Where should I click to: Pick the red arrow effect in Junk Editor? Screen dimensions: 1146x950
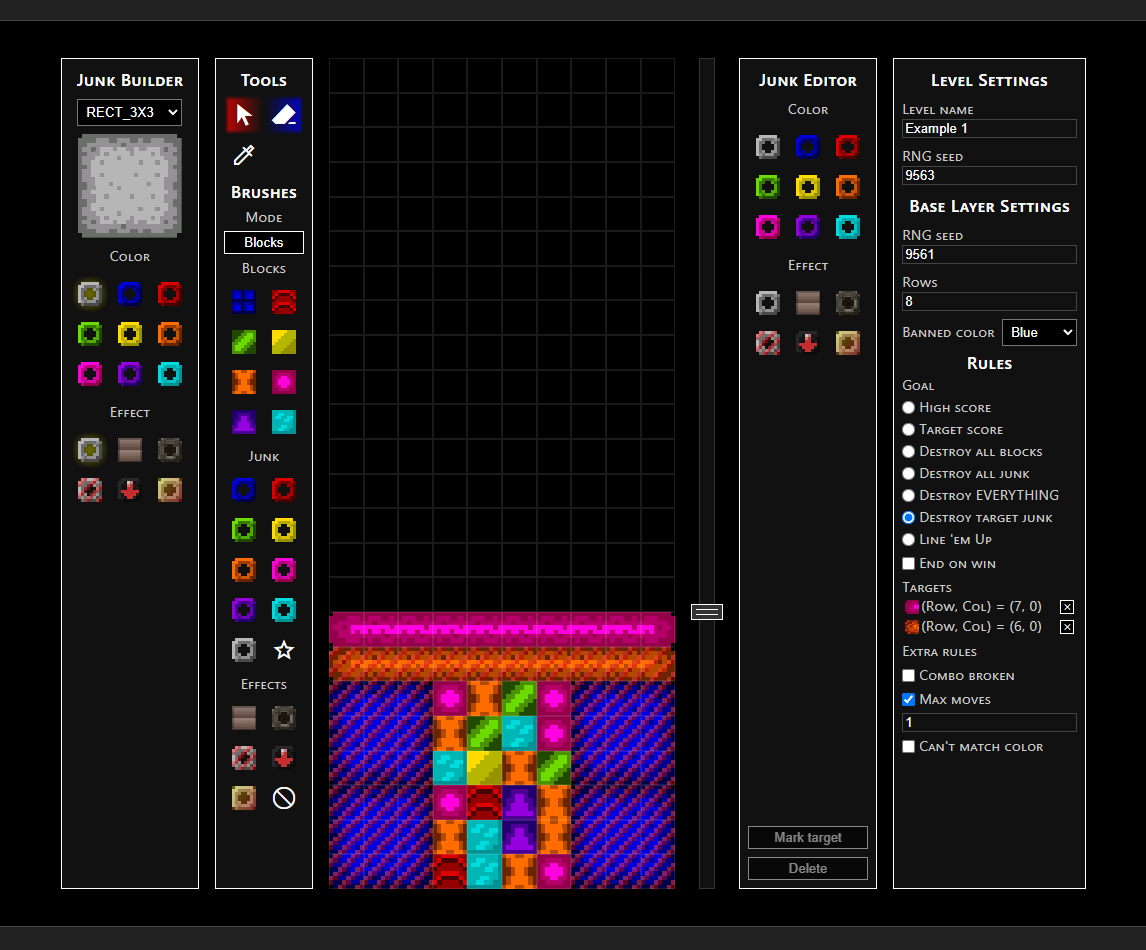point(808,343)
